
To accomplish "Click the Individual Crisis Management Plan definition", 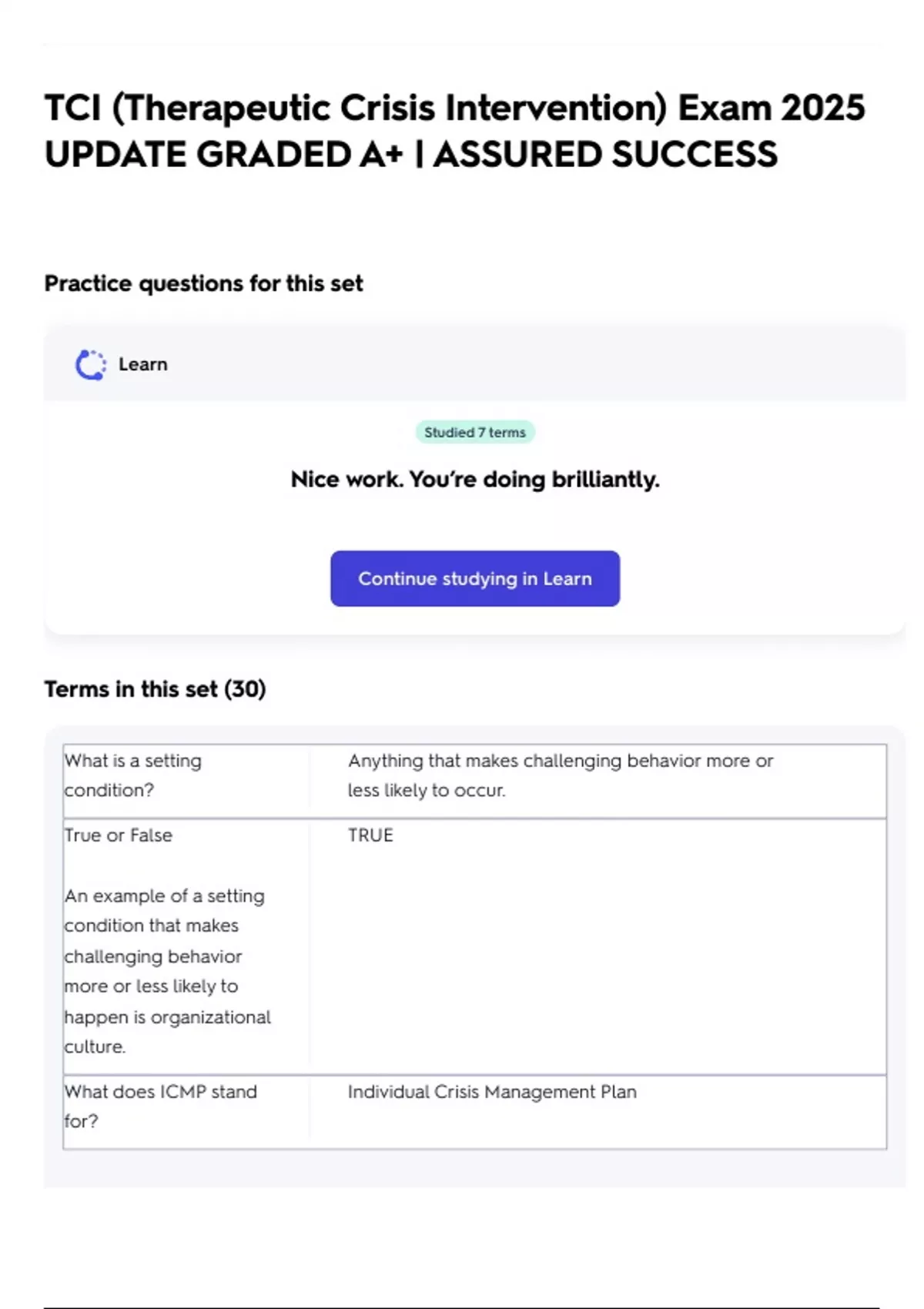I will pos(492,1092).
